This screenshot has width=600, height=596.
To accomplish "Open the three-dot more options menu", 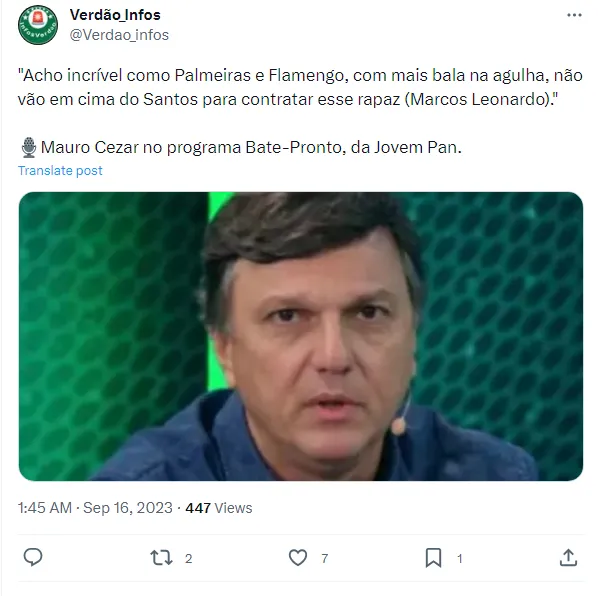I will coord(574,15).
